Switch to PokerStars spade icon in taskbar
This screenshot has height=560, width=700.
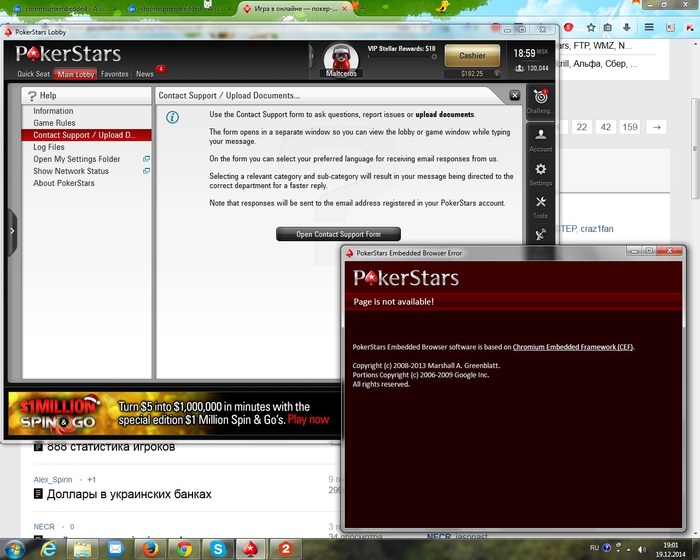tap(251, 549)
